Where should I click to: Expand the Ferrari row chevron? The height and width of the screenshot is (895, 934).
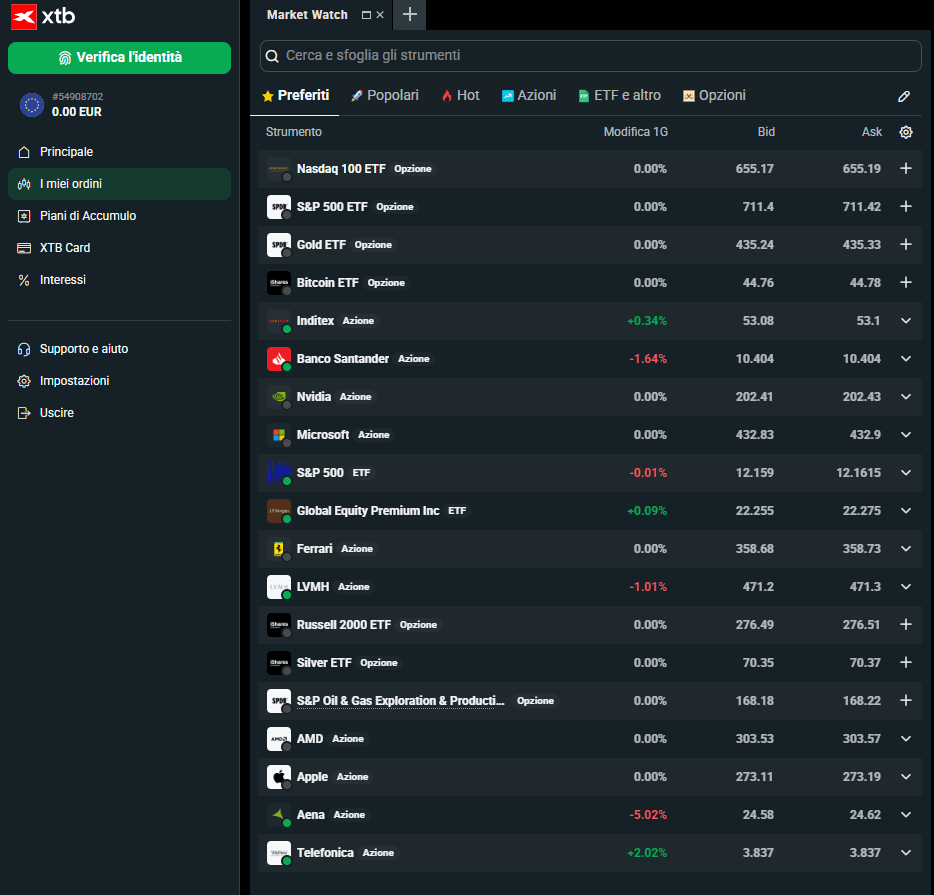pyautogui.click(x=905, y=549)
